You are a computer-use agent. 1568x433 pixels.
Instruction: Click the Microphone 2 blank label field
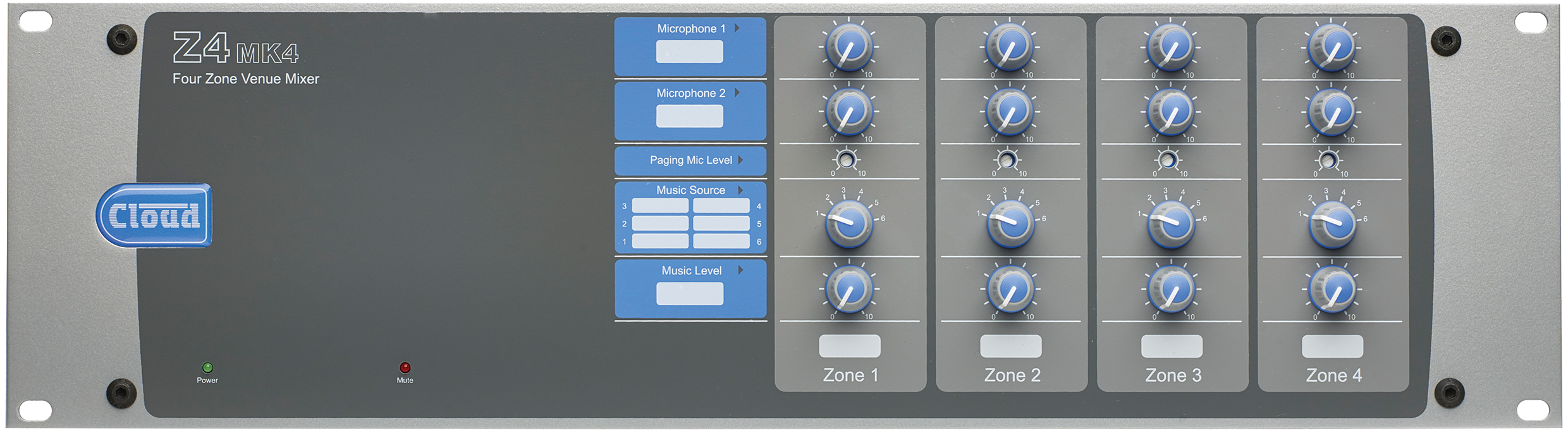690,116
